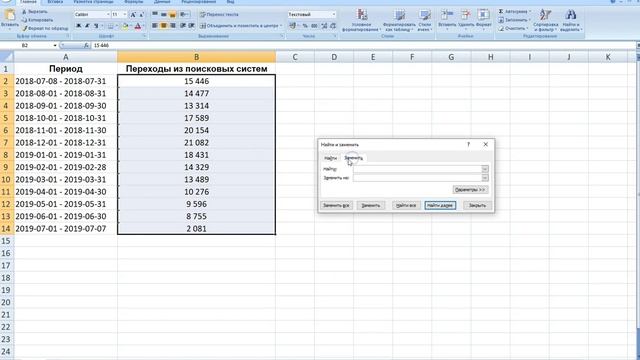Select the Найти tab in the dialog

point(330,158)
